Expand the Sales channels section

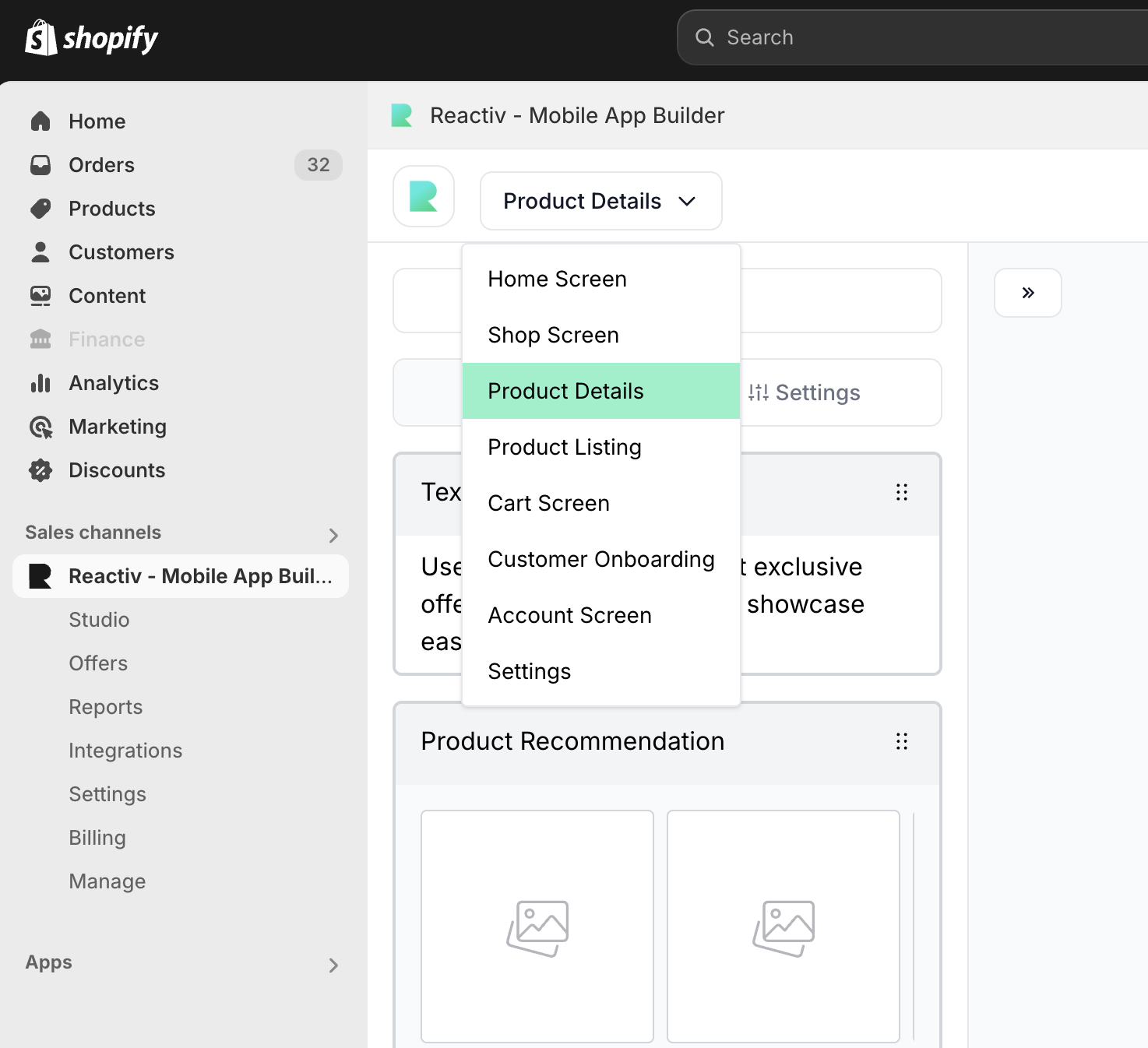333,535
